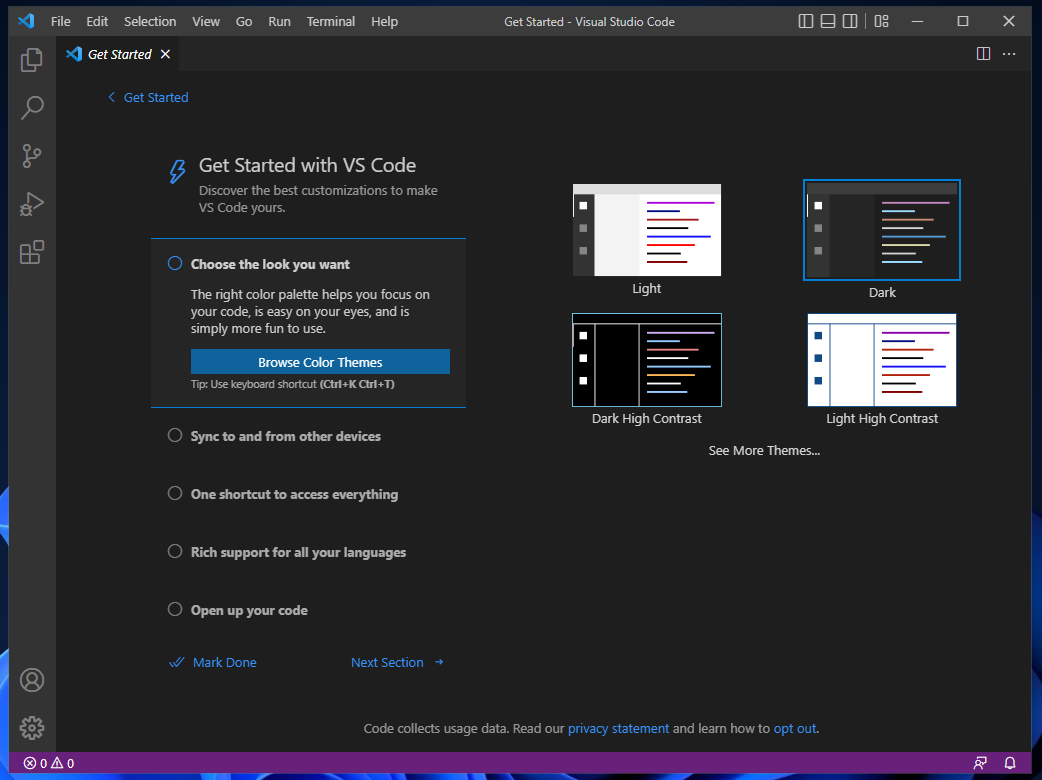Open the Go menu
Image resolution: width=1042 pixels, height=780 pixels.
(x=244, y=21)
